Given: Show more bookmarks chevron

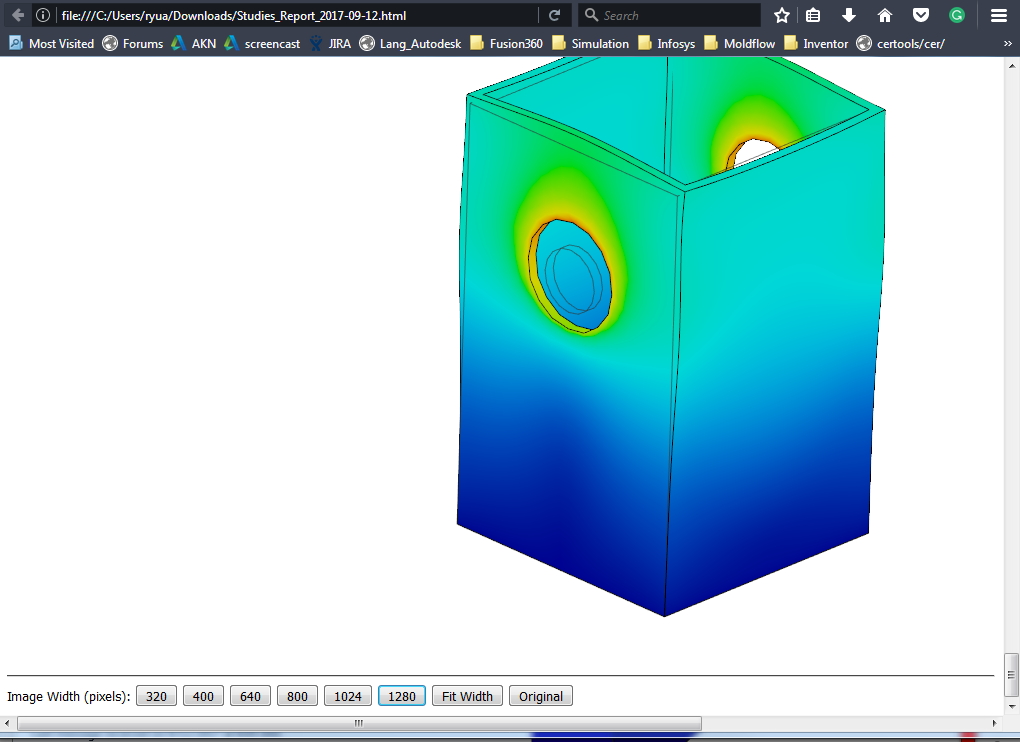Looking at the screenshot, I should (x=1007, y=44).
